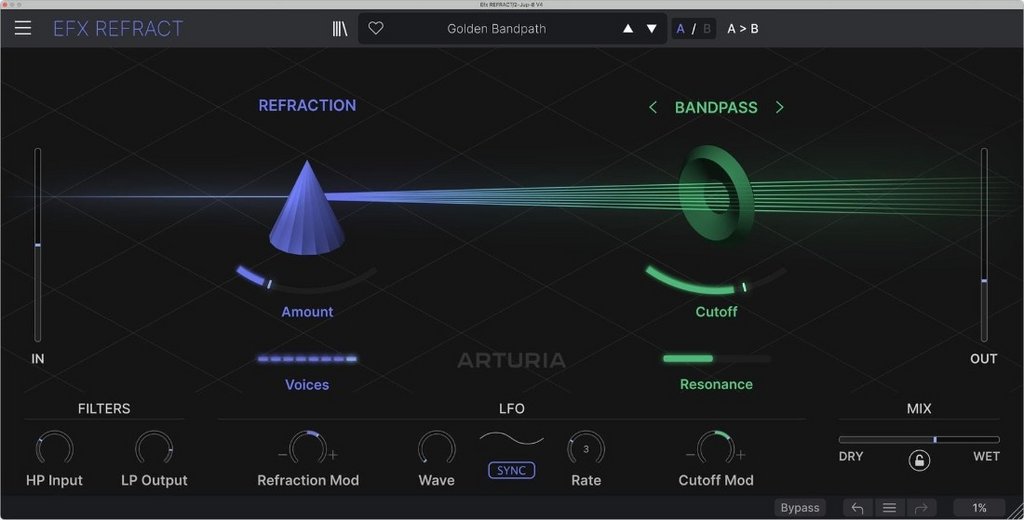1024x520 pixels.
Task: Click the LP Output label
Action: [x=154, y=480]
